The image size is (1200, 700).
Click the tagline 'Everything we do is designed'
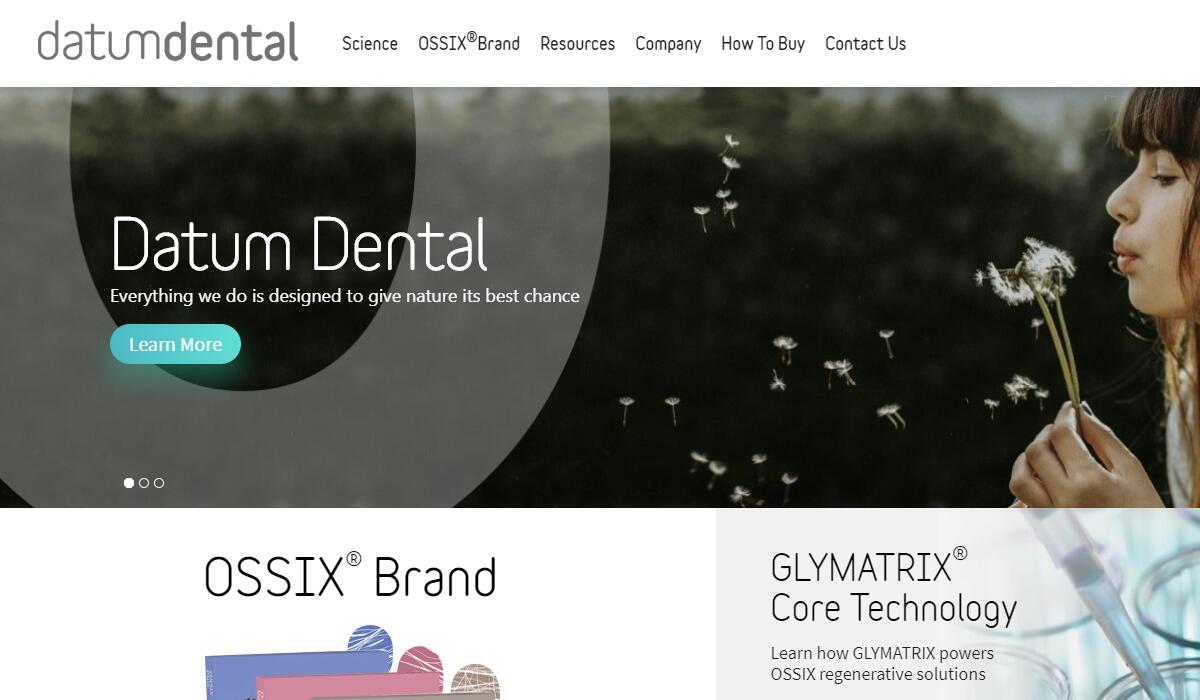coord(345,296)
